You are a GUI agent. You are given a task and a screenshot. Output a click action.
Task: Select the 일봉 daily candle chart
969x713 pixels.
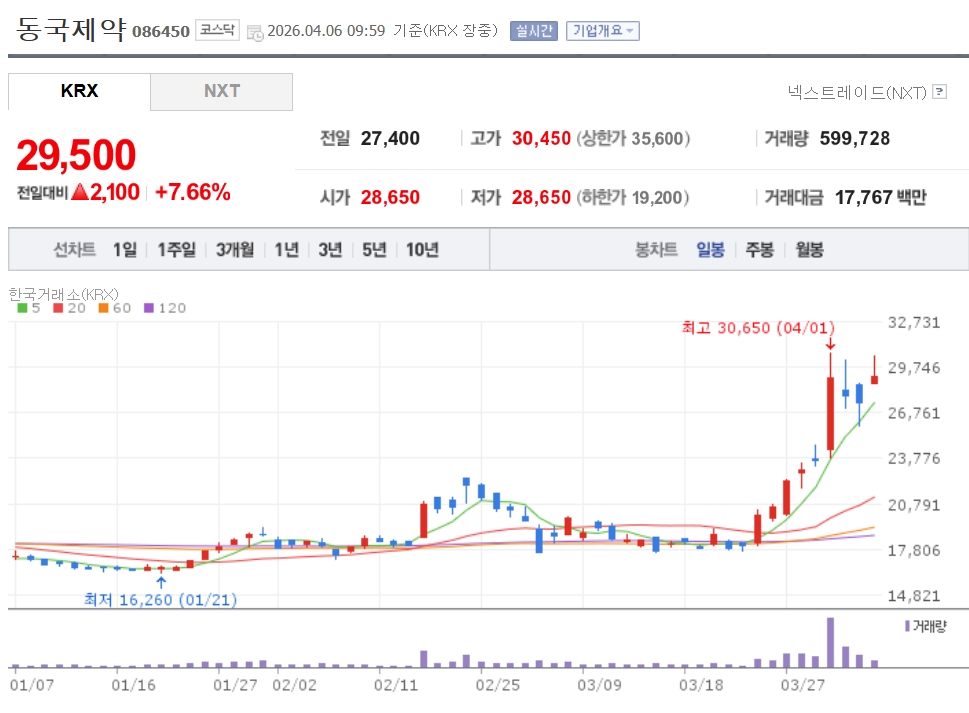710,250
